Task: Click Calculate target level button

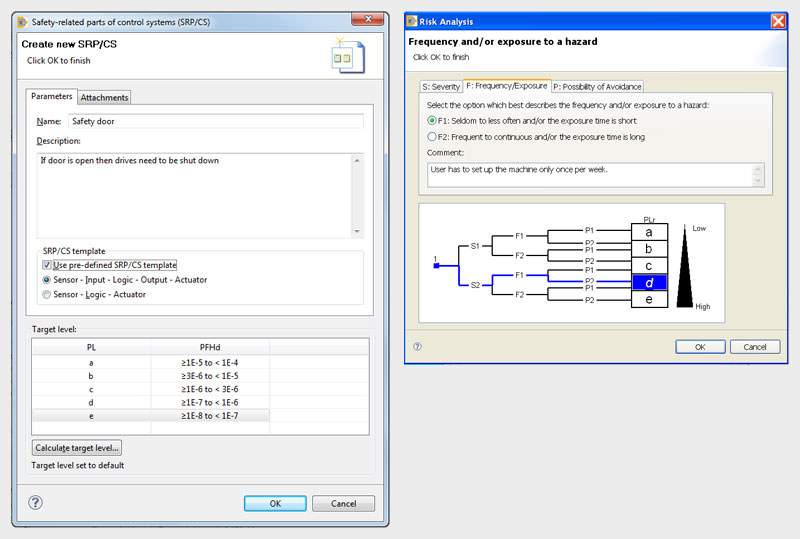Action: [x=77, y=448]
